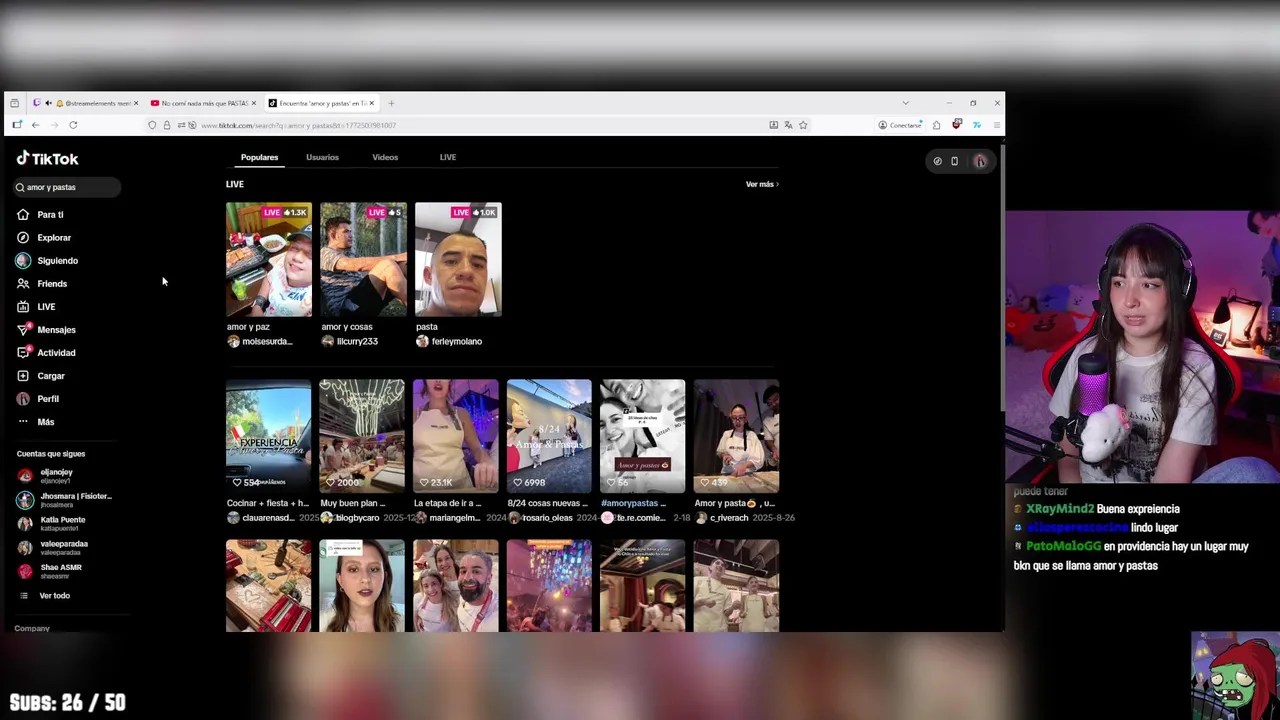Open the list all tabs dropdown arrow
The height and width of the screenshot is (720, 1280).
pos(906,103)
